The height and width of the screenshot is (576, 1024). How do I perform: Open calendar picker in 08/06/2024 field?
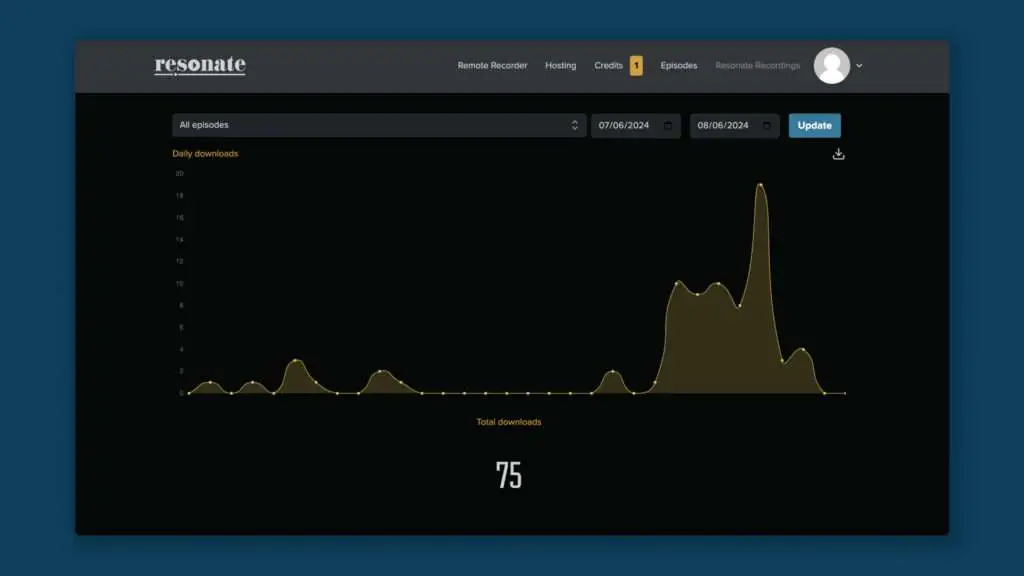(766, 126)
